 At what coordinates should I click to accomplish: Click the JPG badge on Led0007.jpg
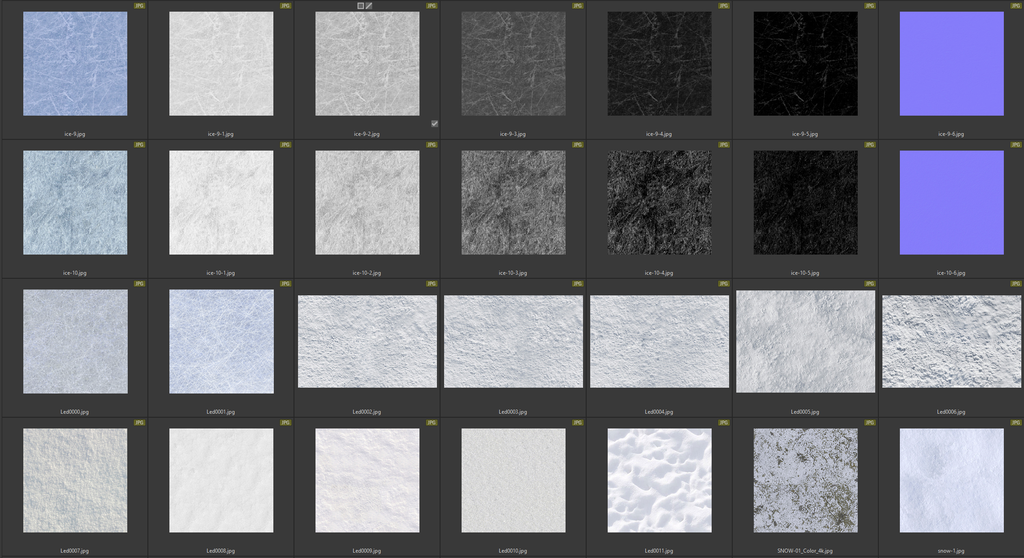(139, 423)
